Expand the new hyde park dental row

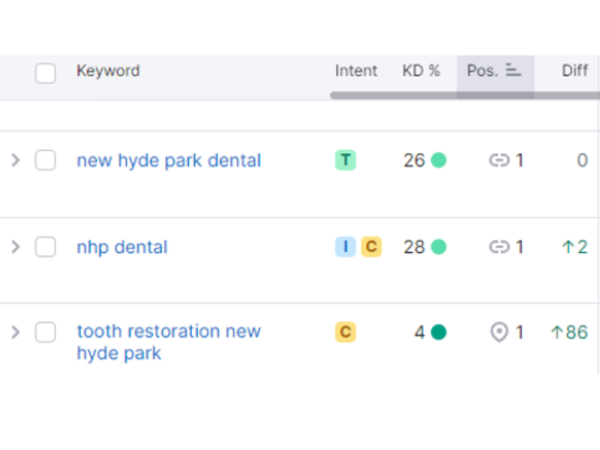[x=15, y=161]
